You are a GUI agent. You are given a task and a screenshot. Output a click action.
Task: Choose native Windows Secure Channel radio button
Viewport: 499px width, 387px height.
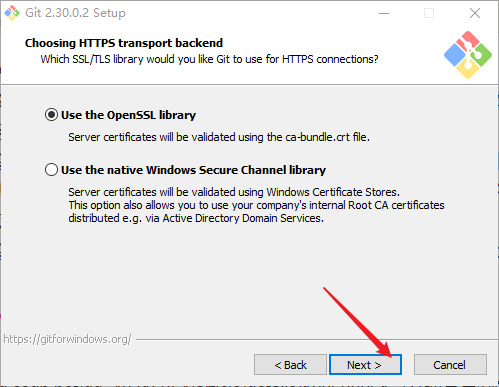[51, 170]
